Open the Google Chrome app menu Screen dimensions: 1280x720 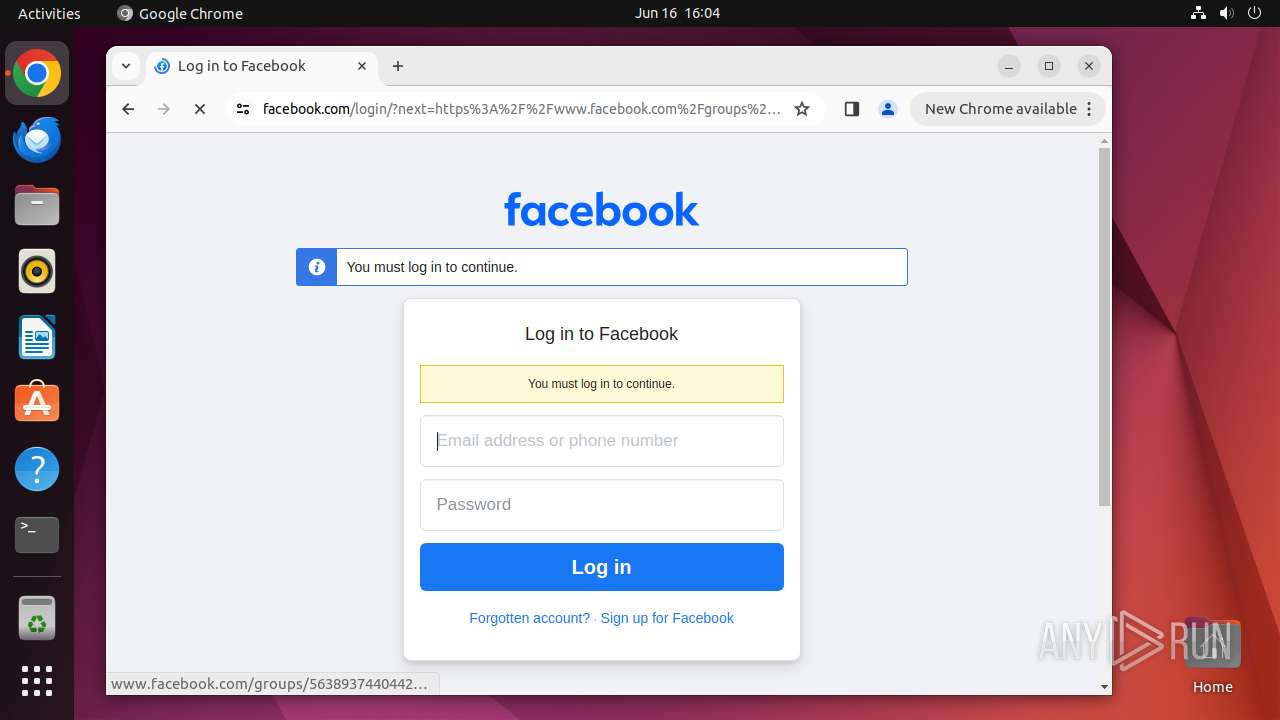[x=180, y=13]
